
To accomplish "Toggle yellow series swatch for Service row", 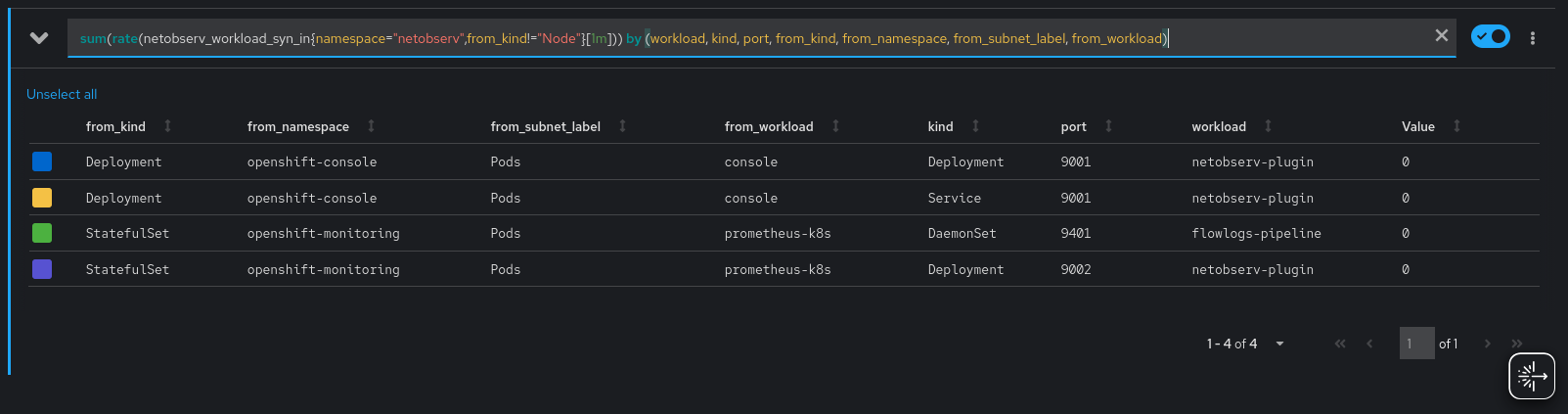I will 42,198.
